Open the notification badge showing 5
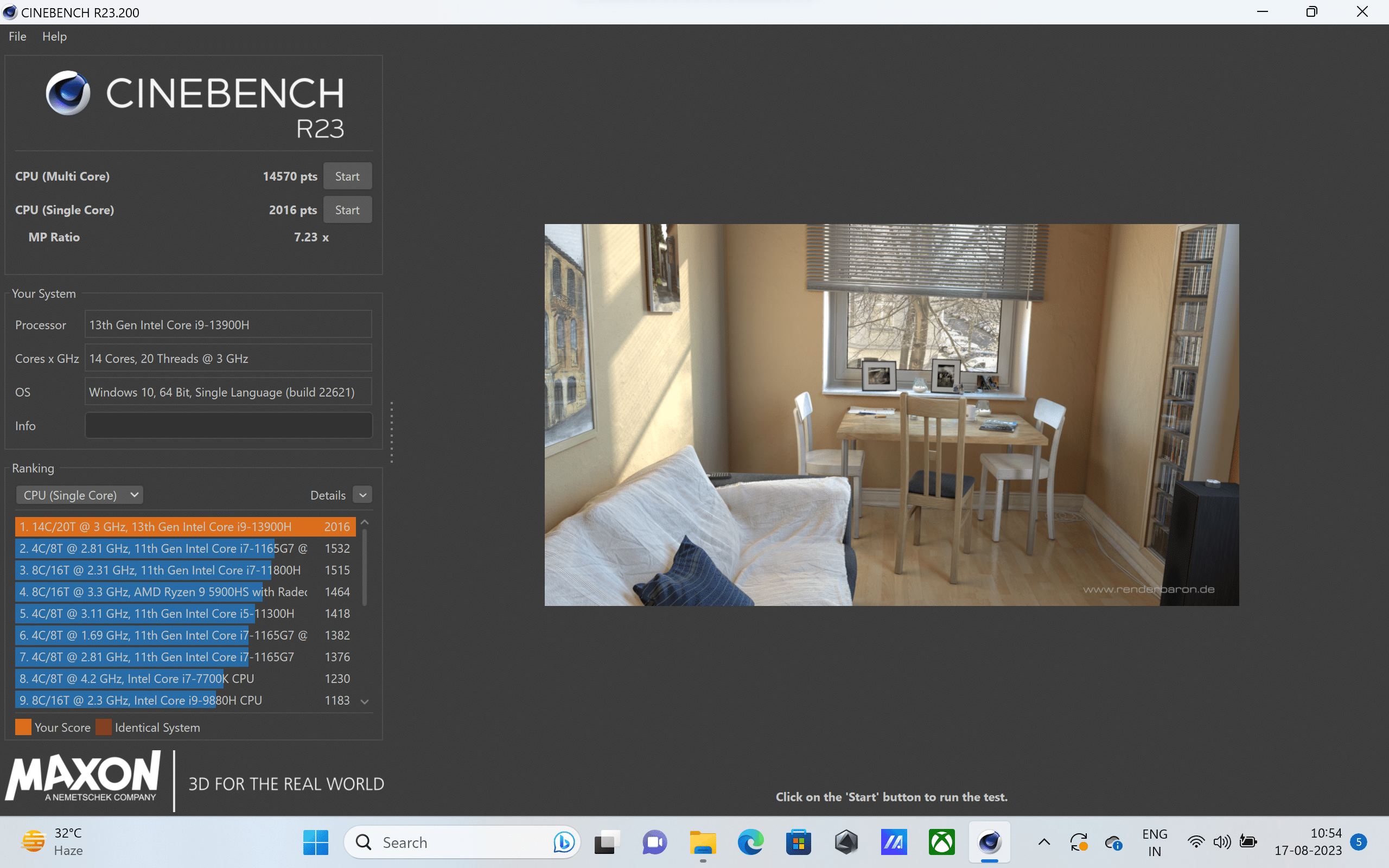Image resolution: width=1389 pixels, height=868 pixels. [1359, 842]
